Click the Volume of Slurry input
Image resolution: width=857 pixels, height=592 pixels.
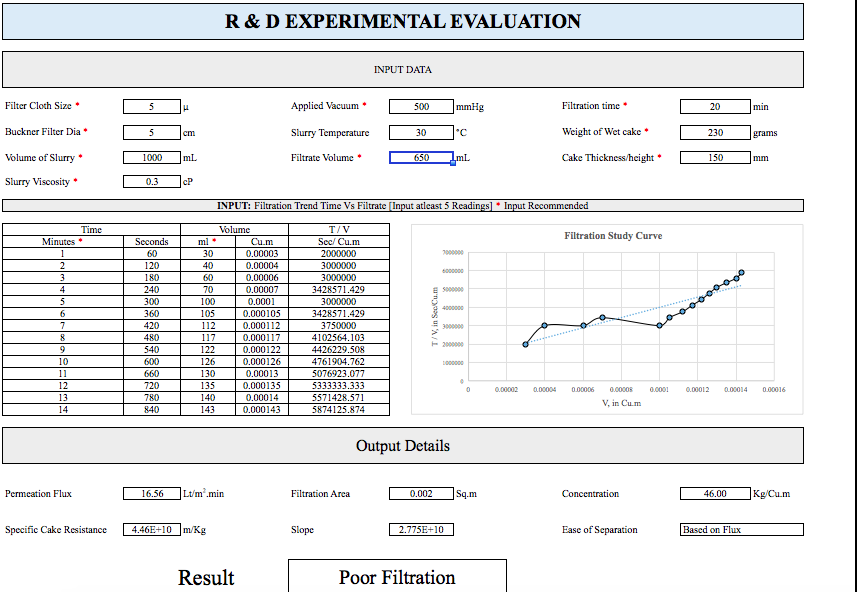[152, 156]
